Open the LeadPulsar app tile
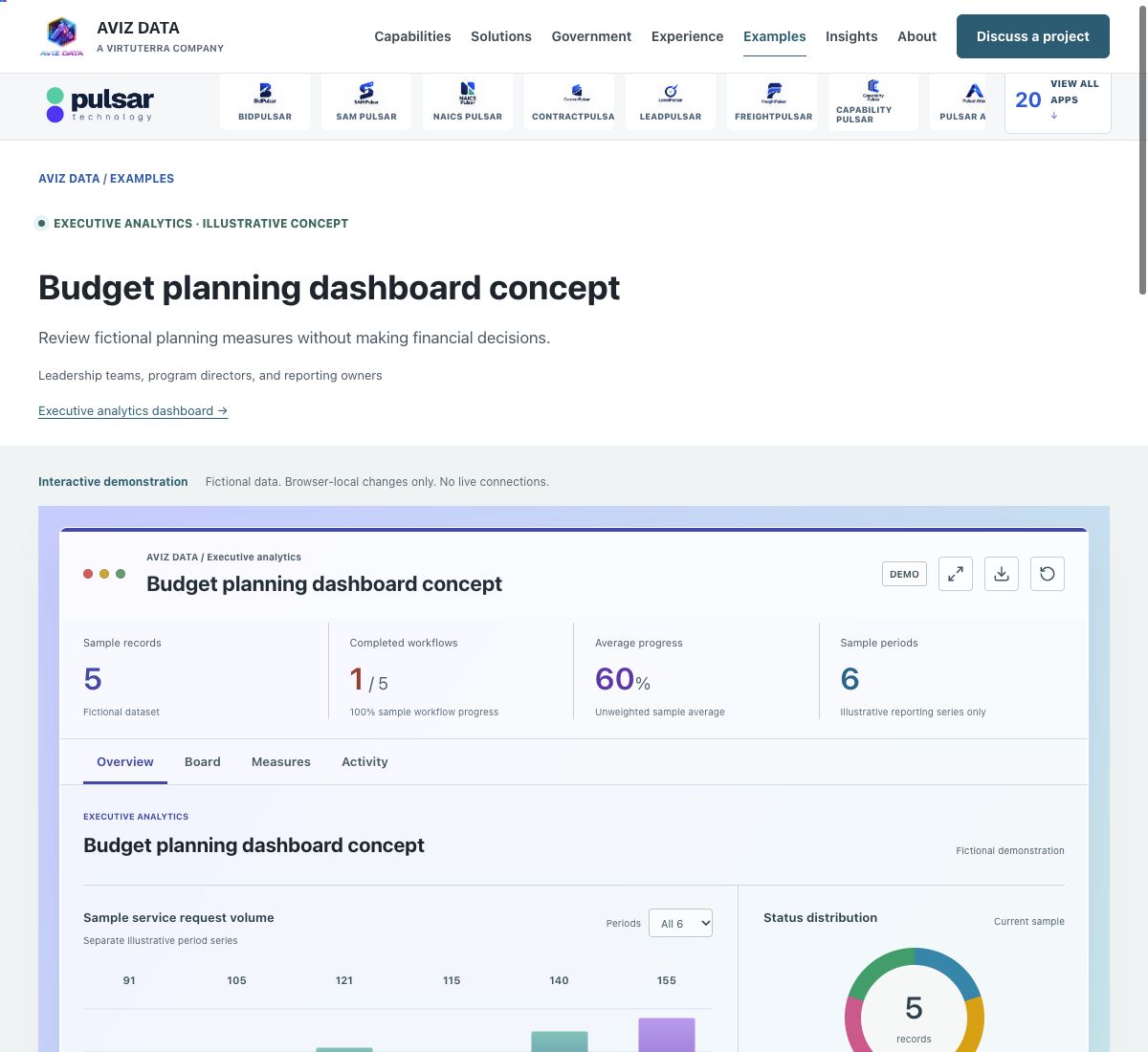 (671, 101)
